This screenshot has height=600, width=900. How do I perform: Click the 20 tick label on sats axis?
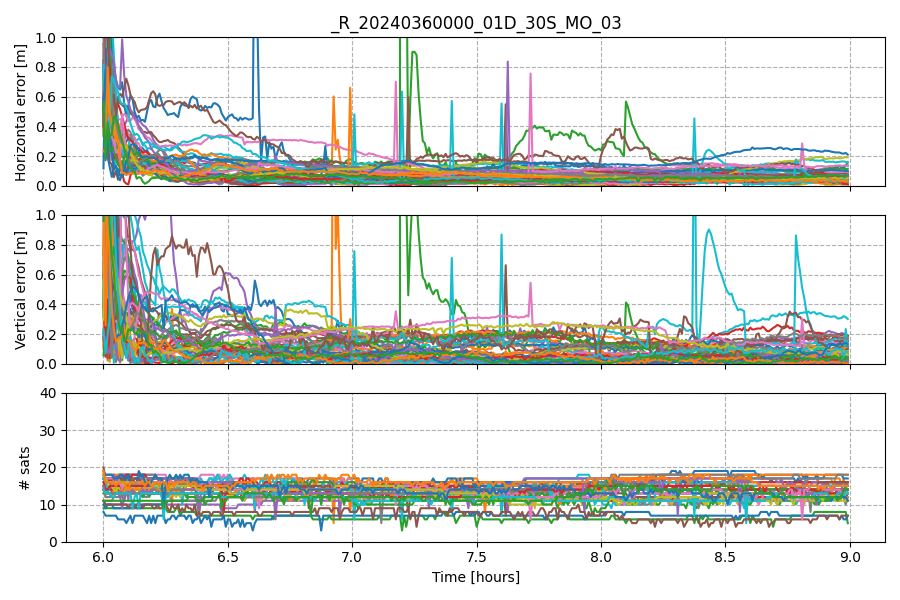[49, 468]
